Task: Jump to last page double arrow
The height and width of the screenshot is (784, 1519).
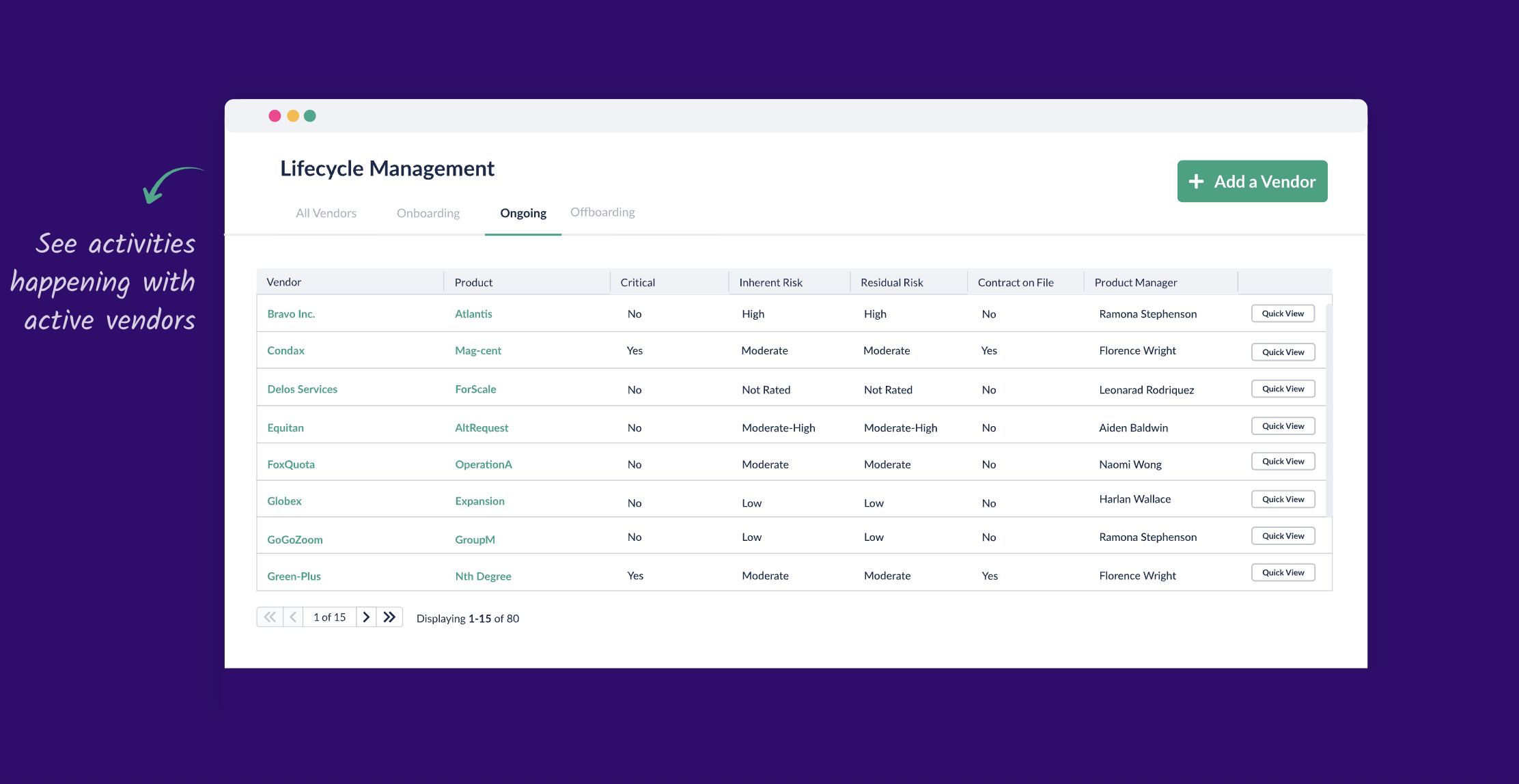Action: [389, 617]
